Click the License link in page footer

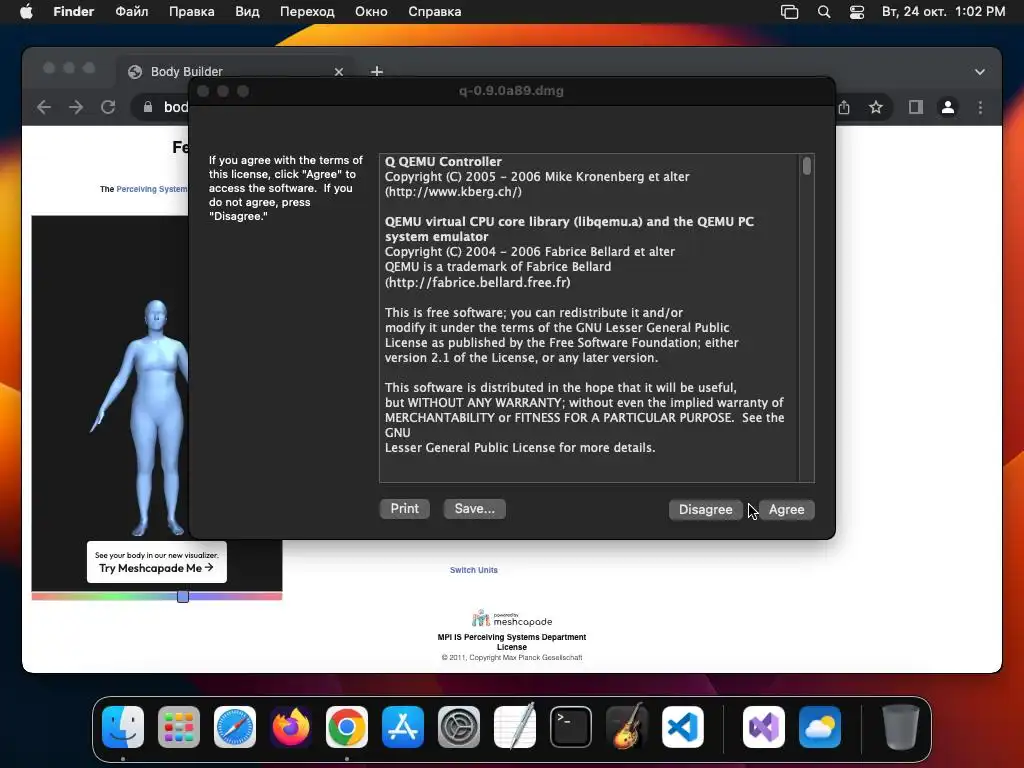[x=511, y=647]
